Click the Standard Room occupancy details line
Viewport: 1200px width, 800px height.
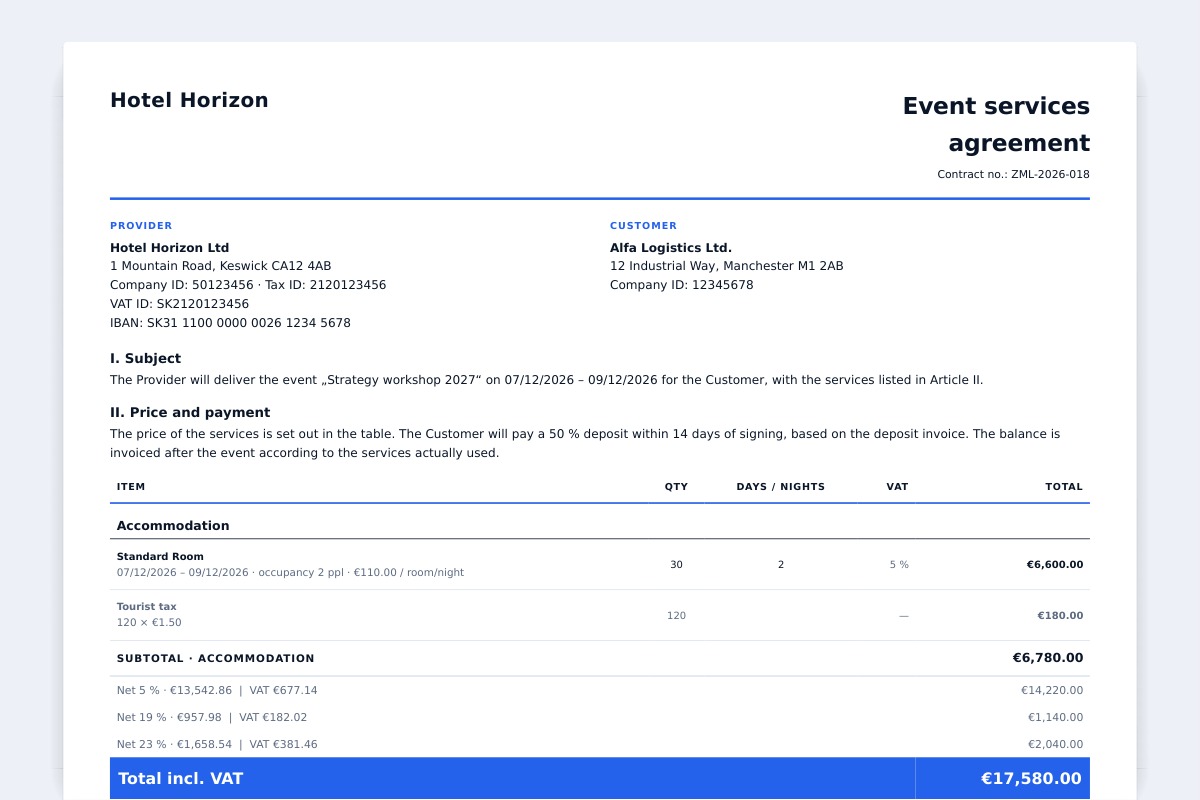click(290, 573)
